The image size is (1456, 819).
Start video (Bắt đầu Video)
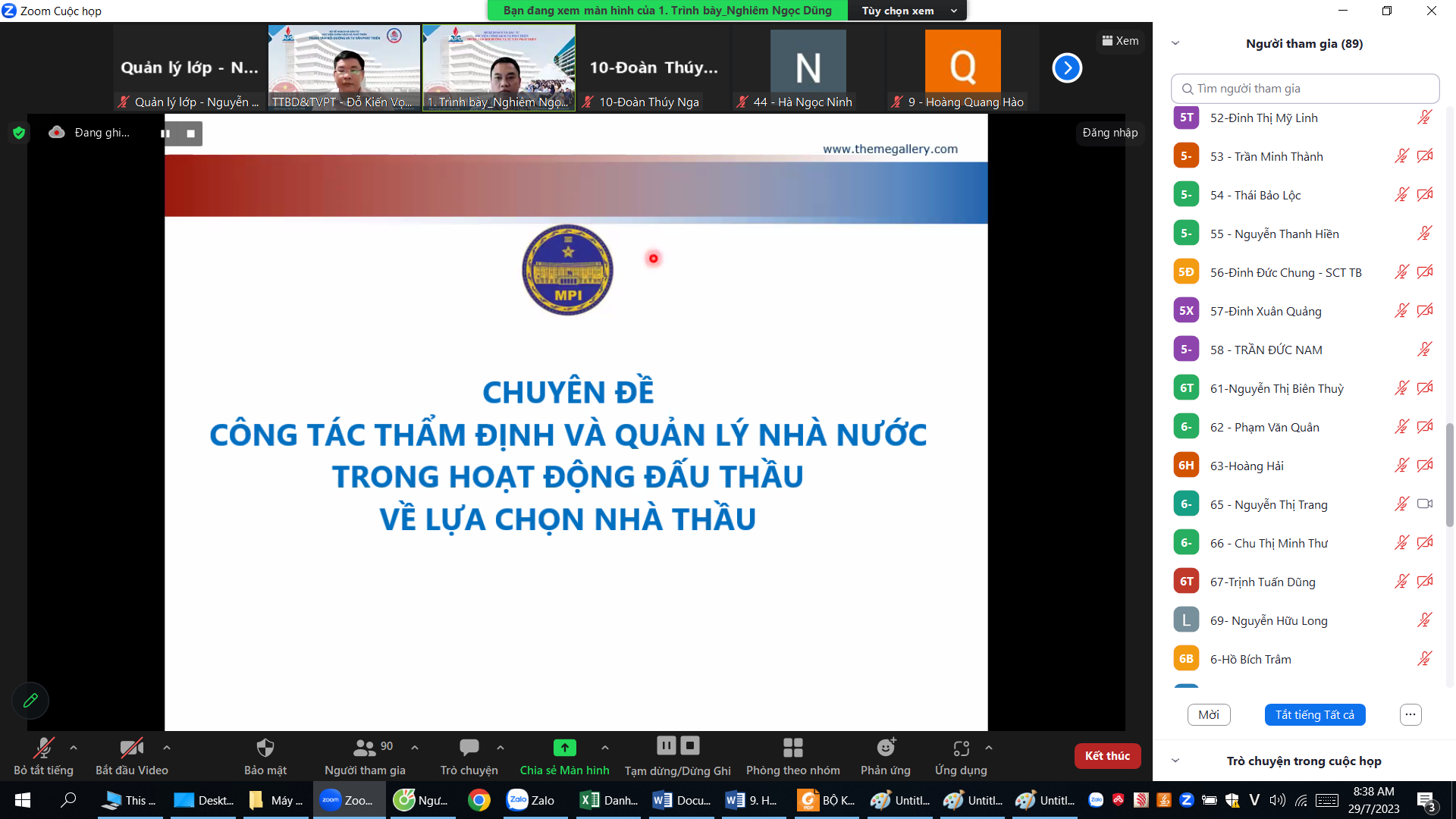[x=131, y=748]
